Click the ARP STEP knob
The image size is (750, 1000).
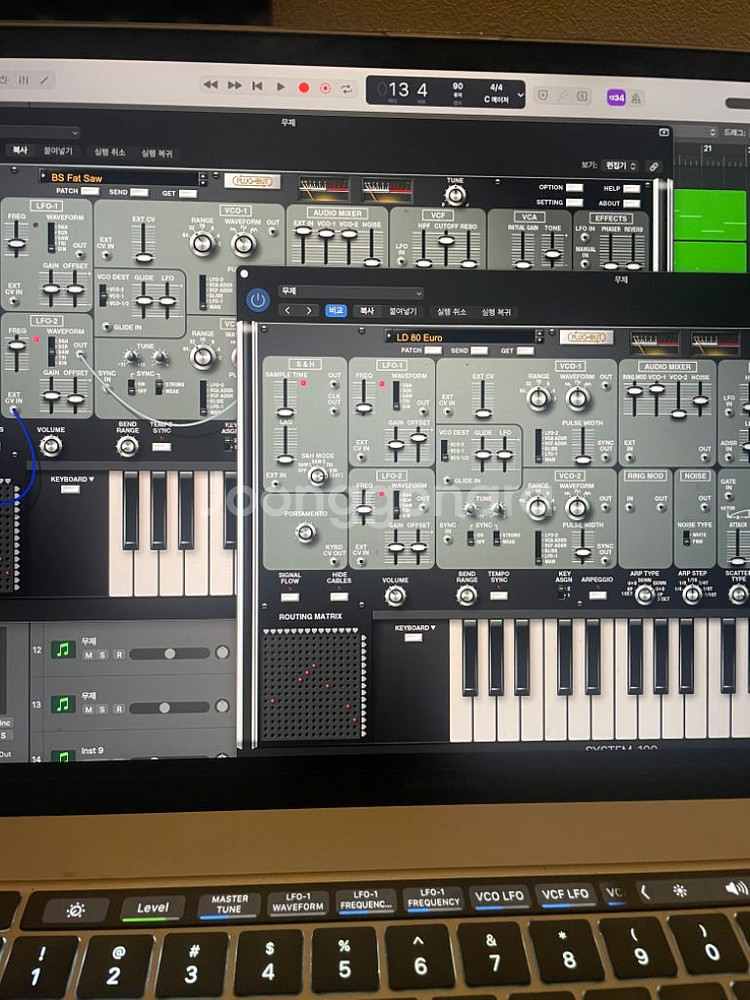[692, 594]
